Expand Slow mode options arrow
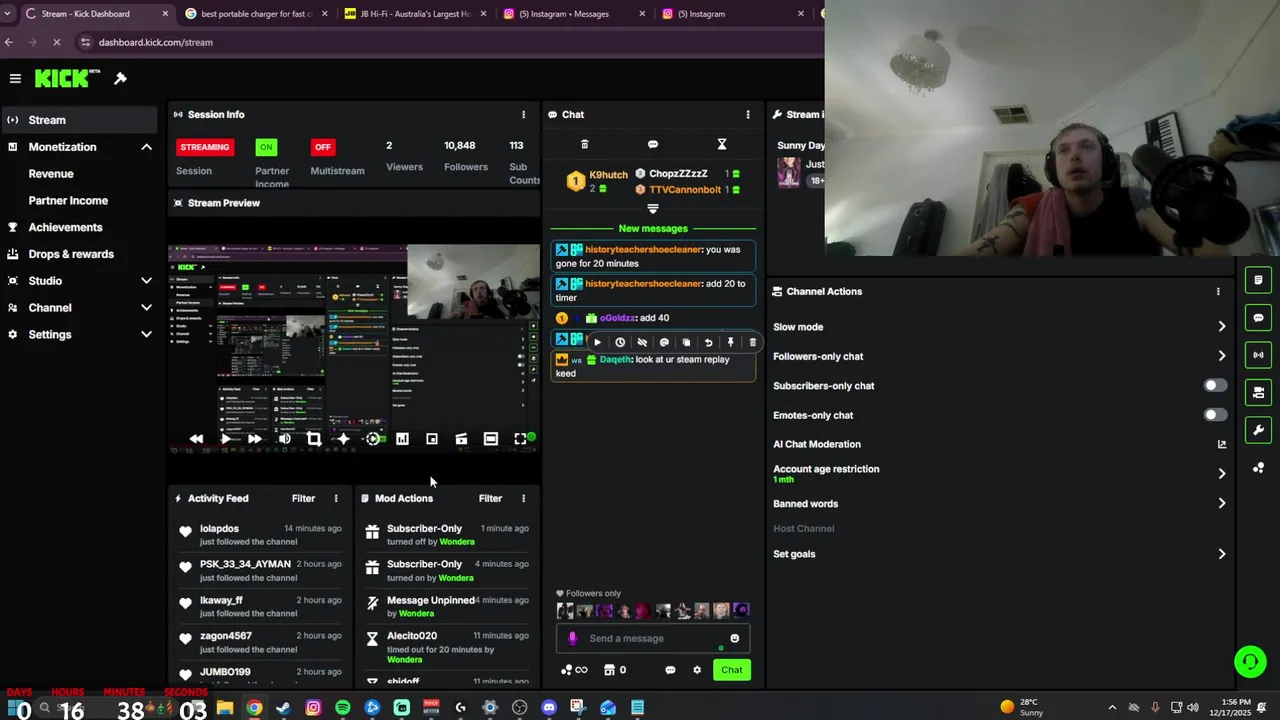 pyautogui.click(x=1221, y=327)
